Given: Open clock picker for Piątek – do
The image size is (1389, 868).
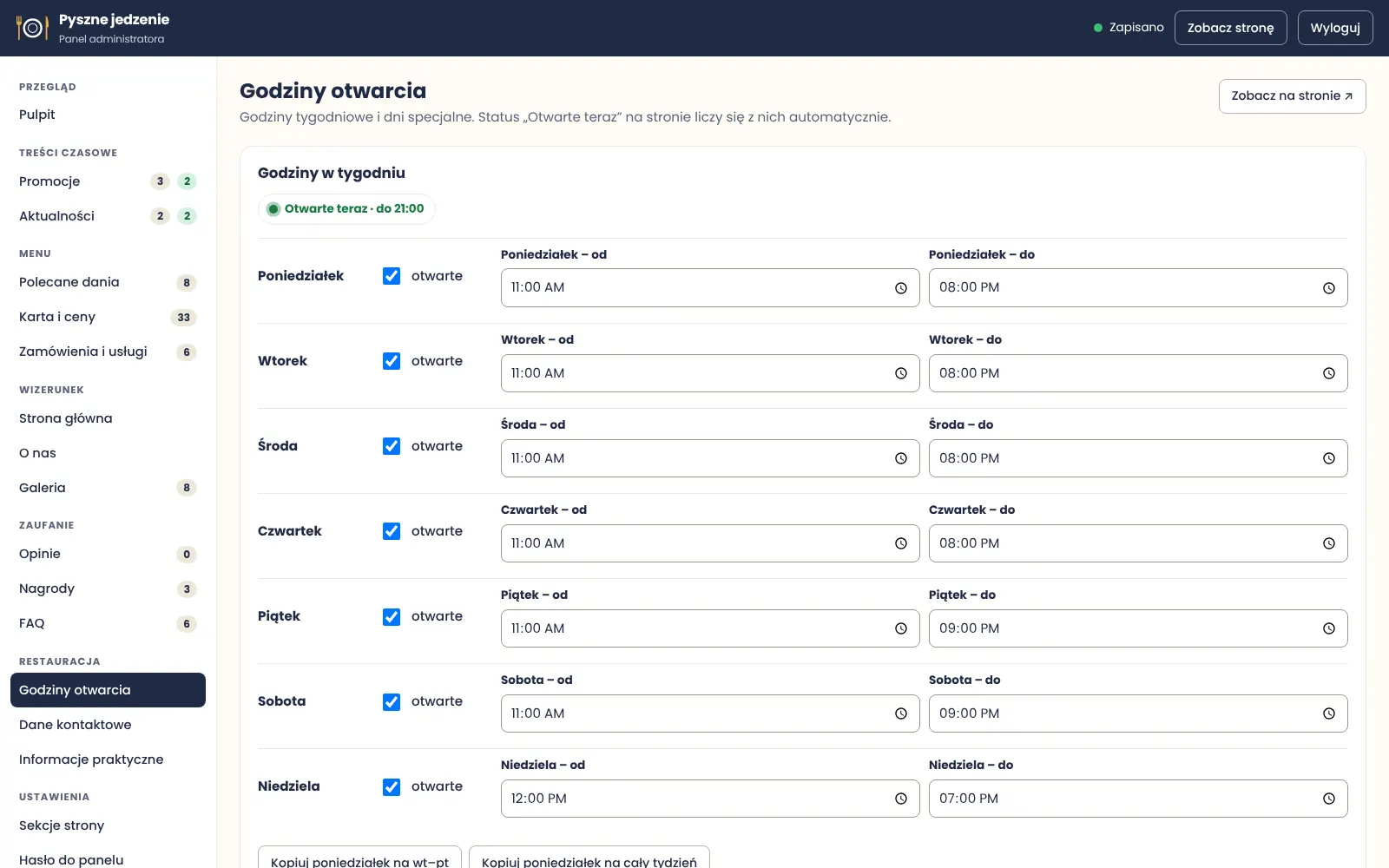Looking at the screenshot, I should click(x=1329, y=628).
